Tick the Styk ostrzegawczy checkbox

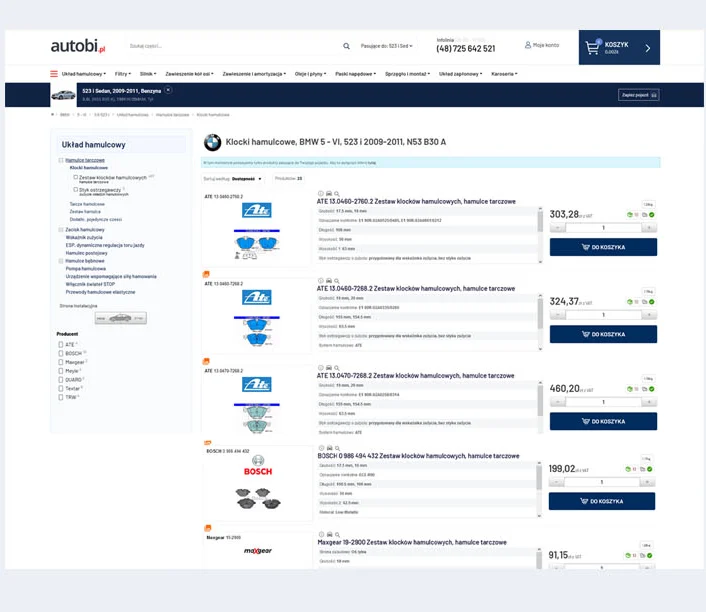[76, 190]
